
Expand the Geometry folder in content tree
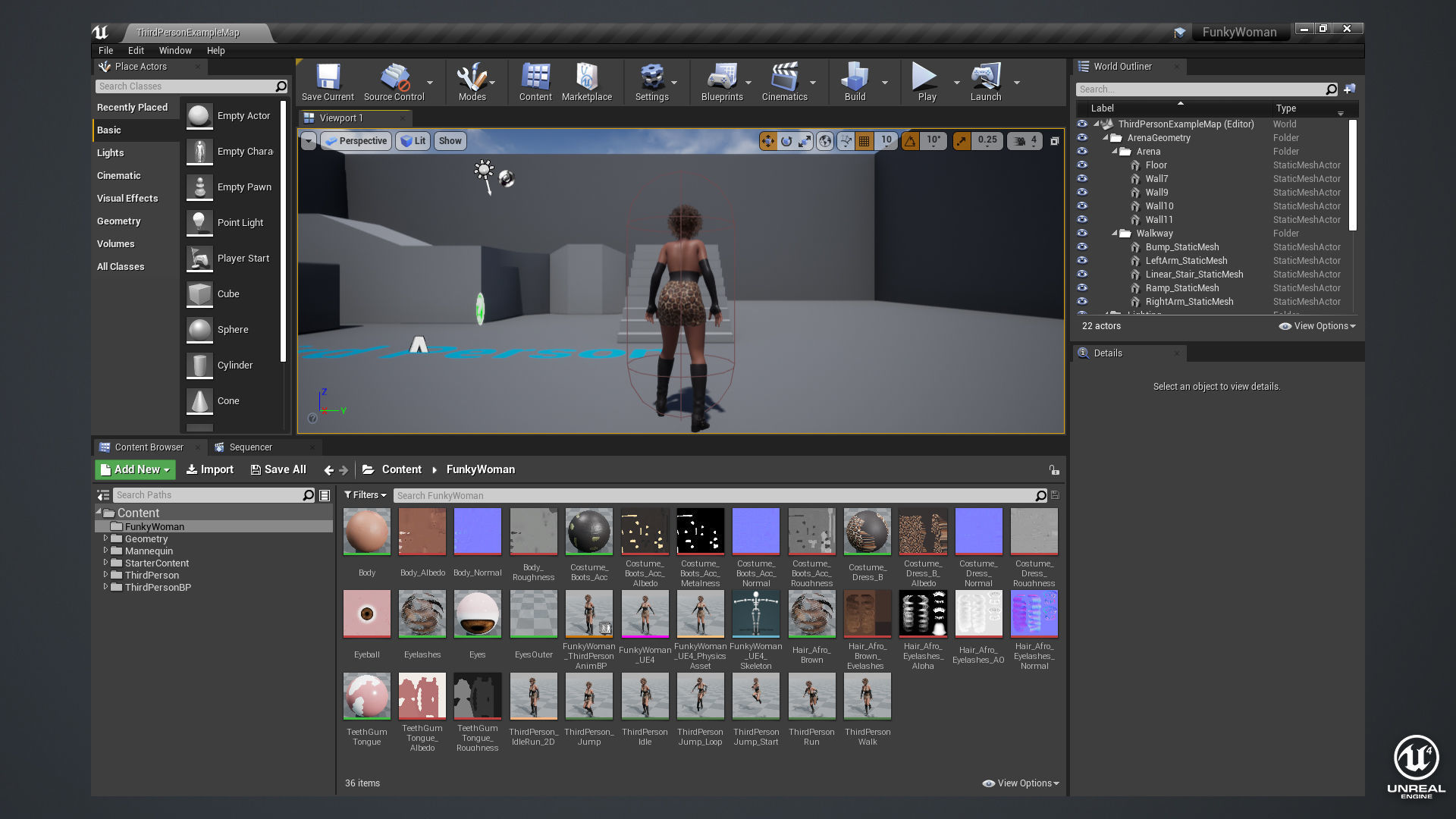105,538
